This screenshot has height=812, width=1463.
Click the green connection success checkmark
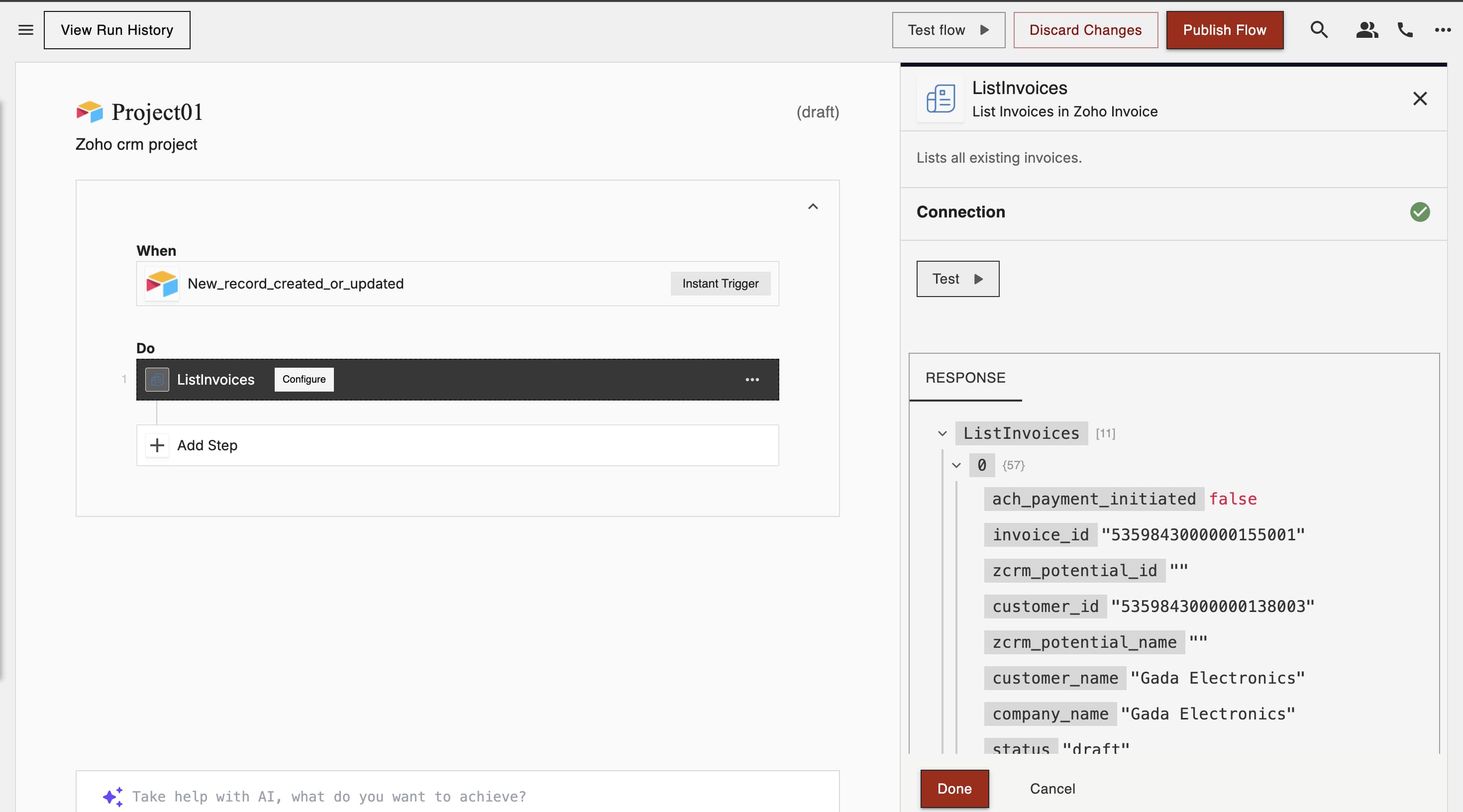pyautogui.click(x=1419, y=212)
